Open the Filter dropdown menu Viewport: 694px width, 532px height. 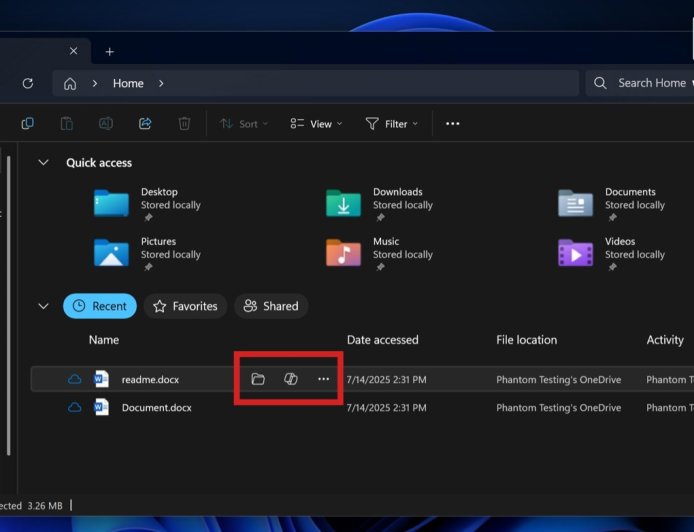[x=392, y=124]
